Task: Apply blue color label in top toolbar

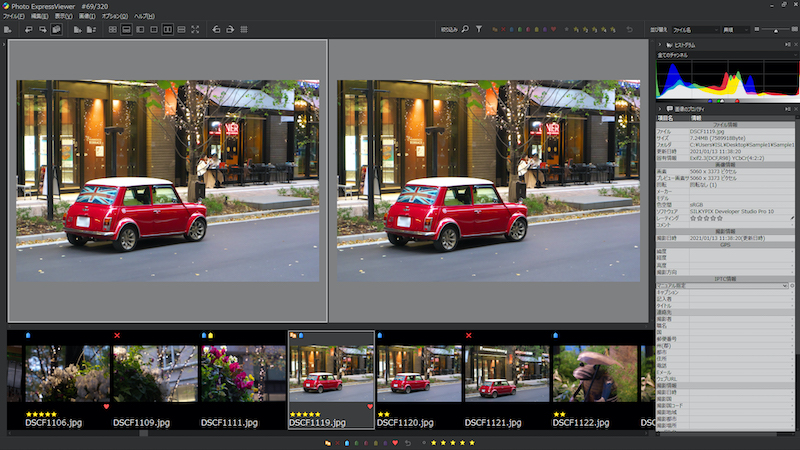Action: (512, 30)
